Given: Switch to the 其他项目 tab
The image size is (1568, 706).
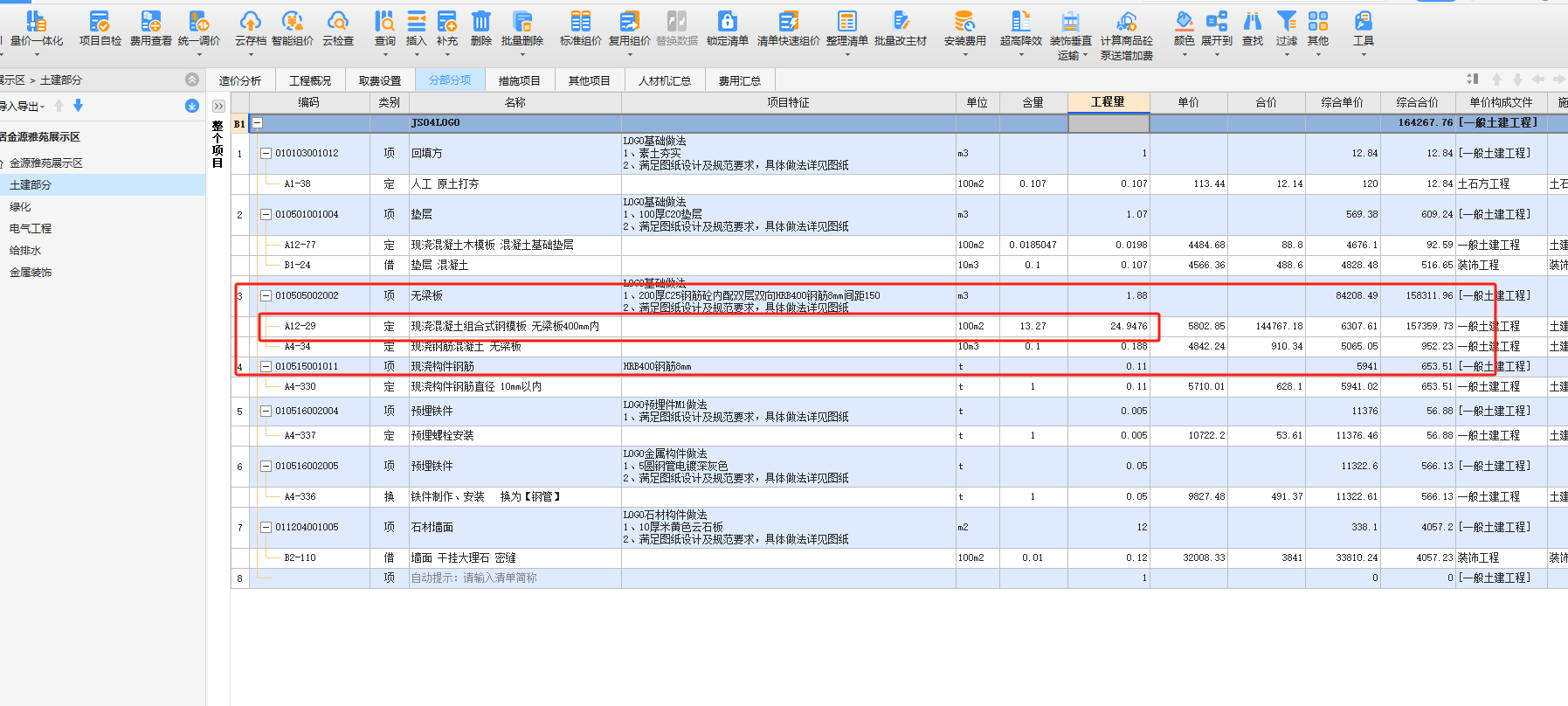Looking at the screenshot, I should pyautogui.click(x=589, y=80).
